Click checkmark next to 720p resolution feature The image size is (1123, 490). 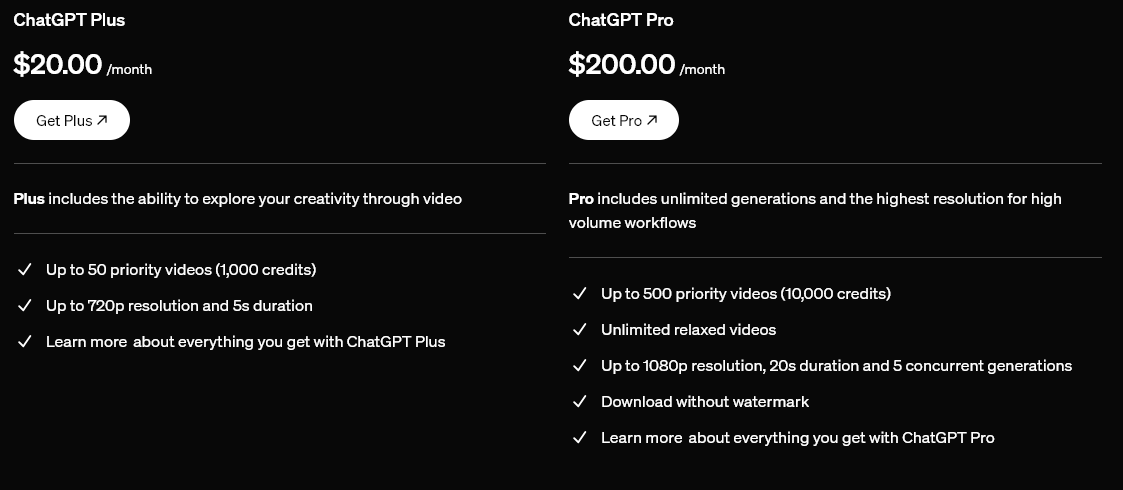tap(25, 306)
